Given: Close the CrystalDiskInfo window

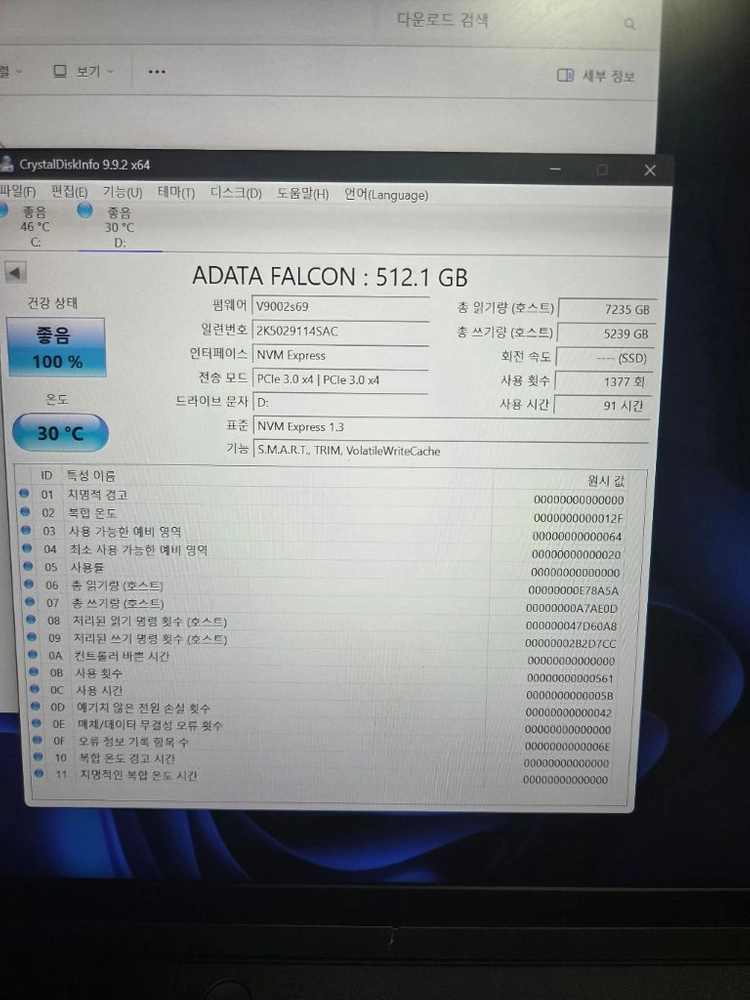Looking at the screenshot, I should pyautogui.click(x=650, y=170).
